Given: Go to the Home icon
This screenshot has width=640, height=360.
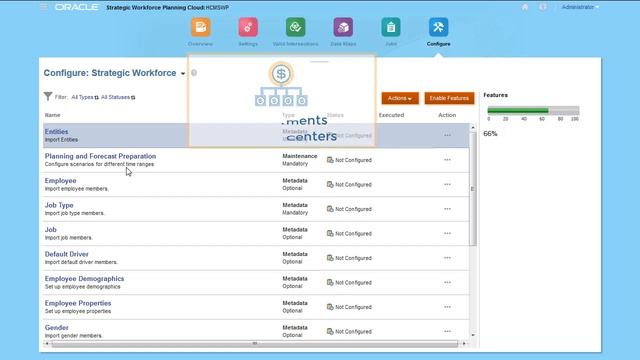Looking at the screenshot, I should click(525, 7).
